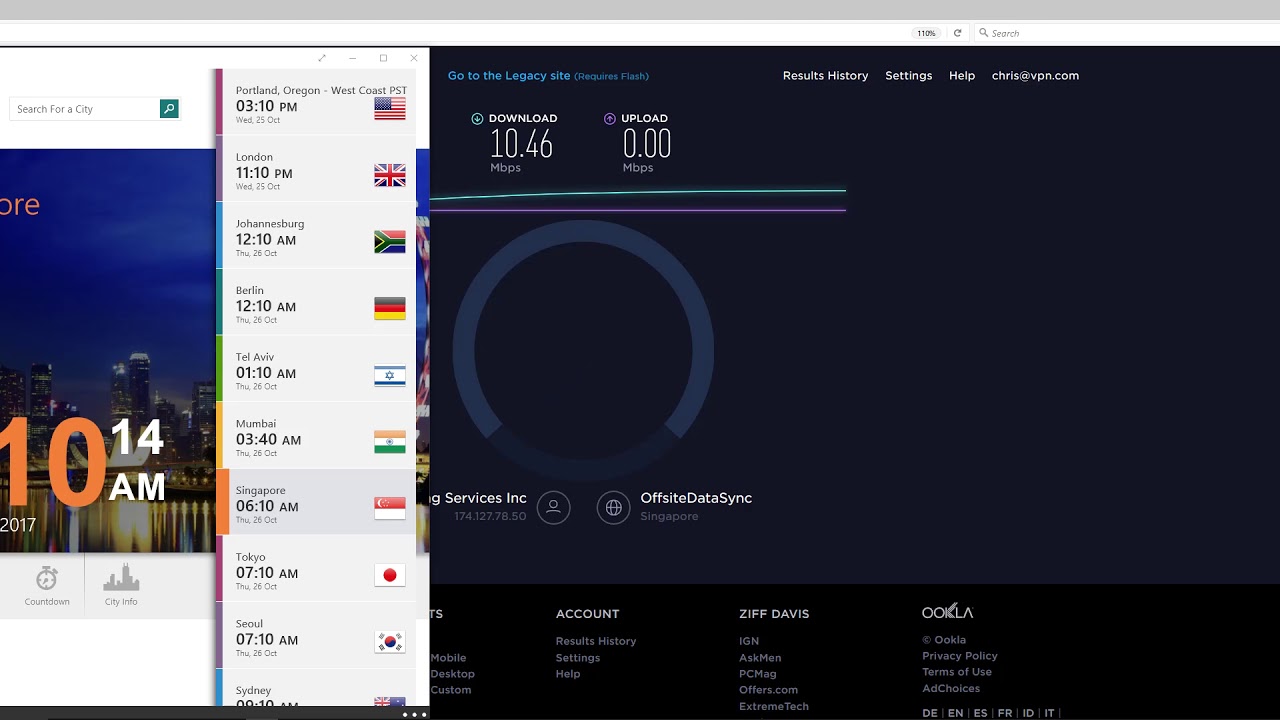Click the OffsiteDataSync server name
Viewport: 1280px width, 720px height.
coord(696,498)
